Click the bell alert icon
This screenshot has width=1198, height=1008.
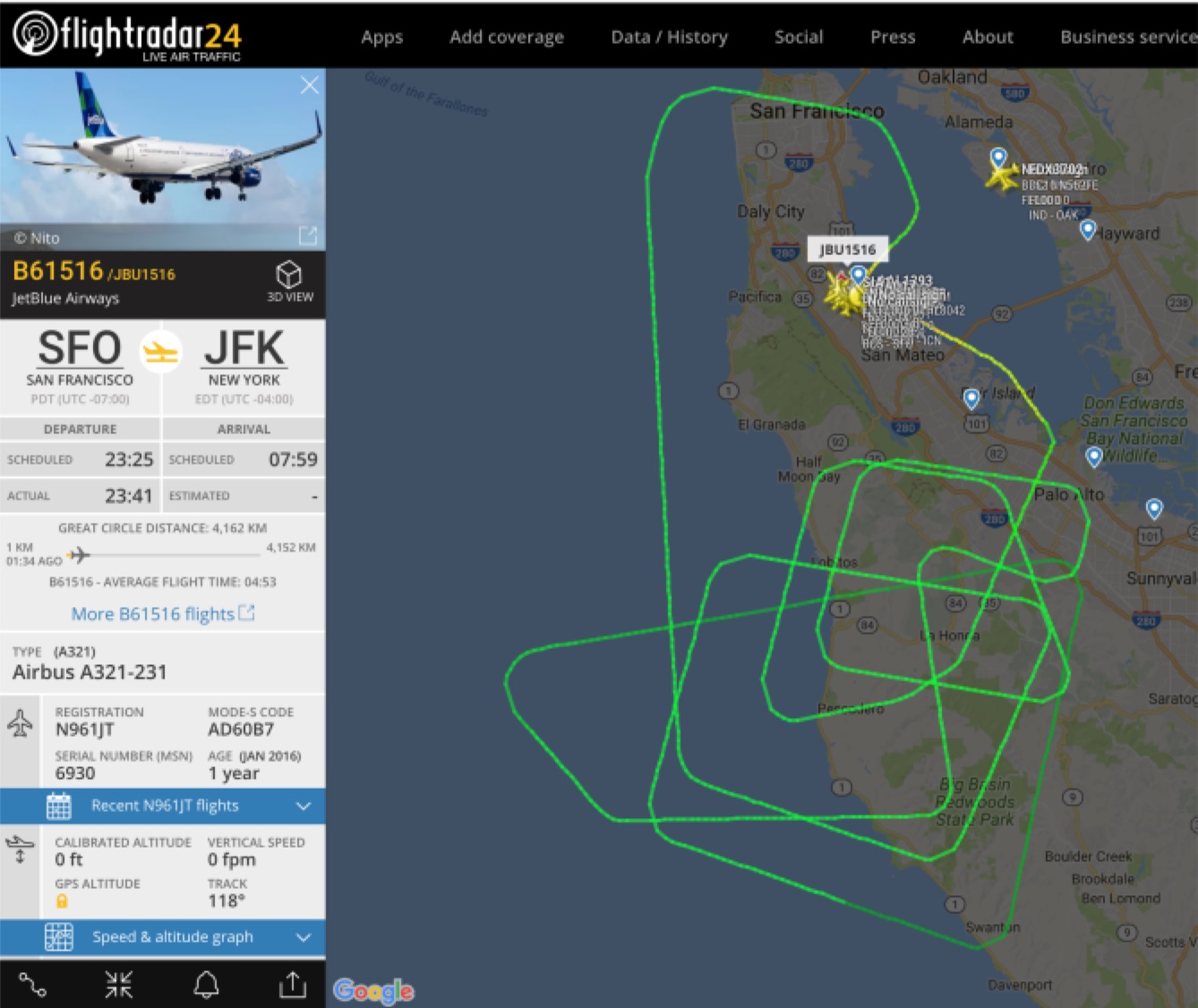coord(207,985)
